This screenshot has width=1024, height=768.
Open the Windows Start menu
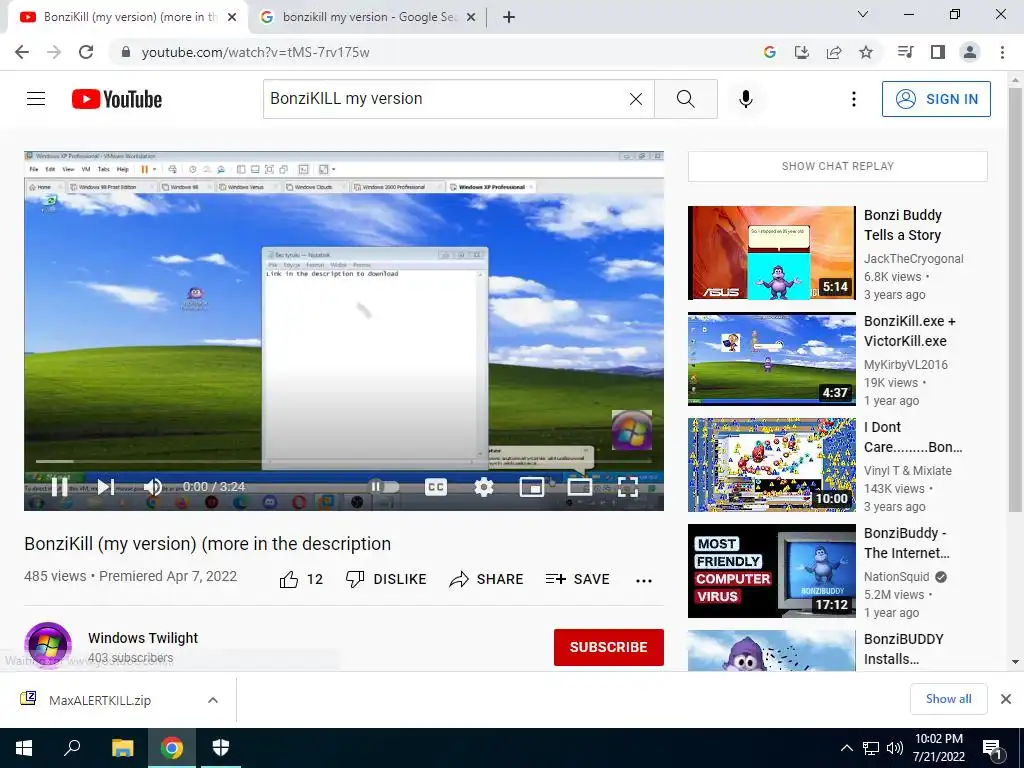click(24, 748)
